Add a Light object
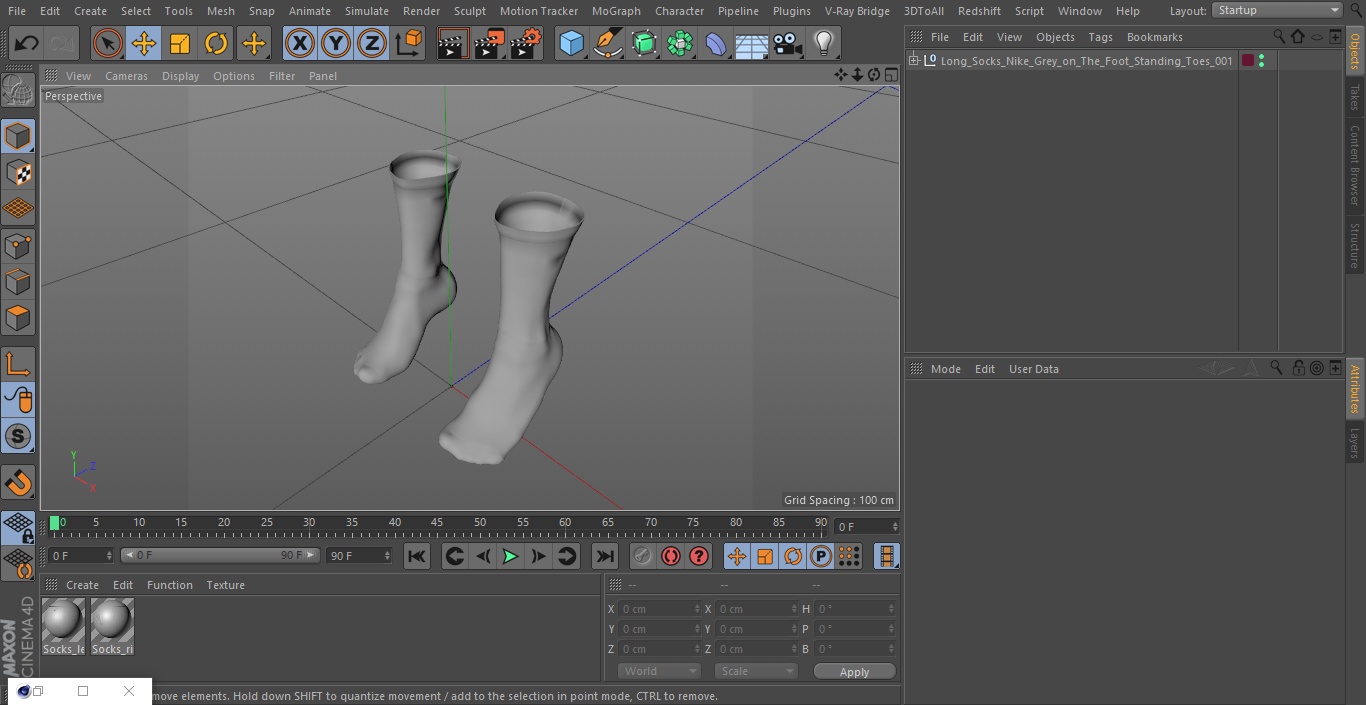Screen dimensions: 1366x705 click(823, 43)
